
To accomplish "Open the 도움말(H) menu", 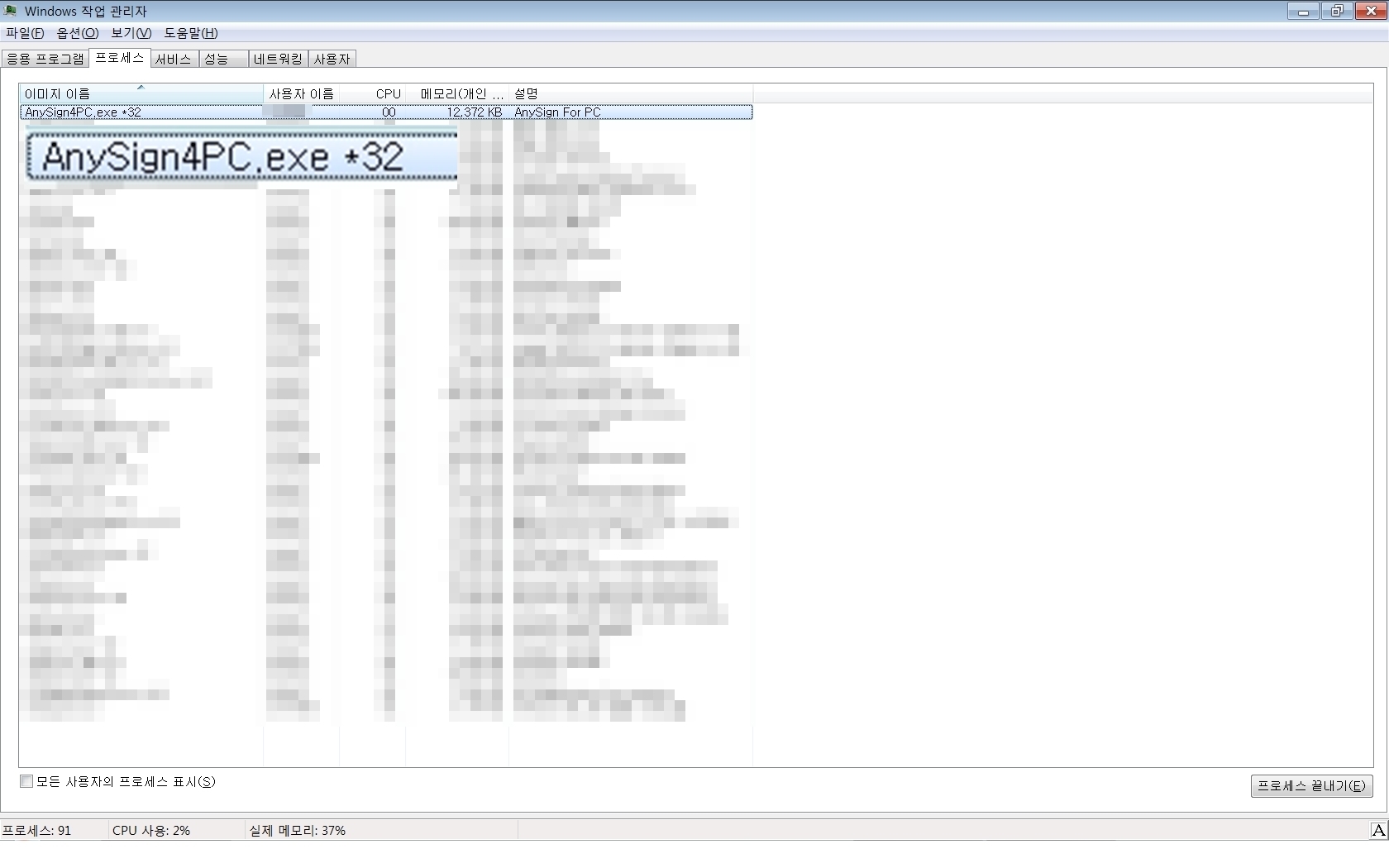I will [191, 33].
